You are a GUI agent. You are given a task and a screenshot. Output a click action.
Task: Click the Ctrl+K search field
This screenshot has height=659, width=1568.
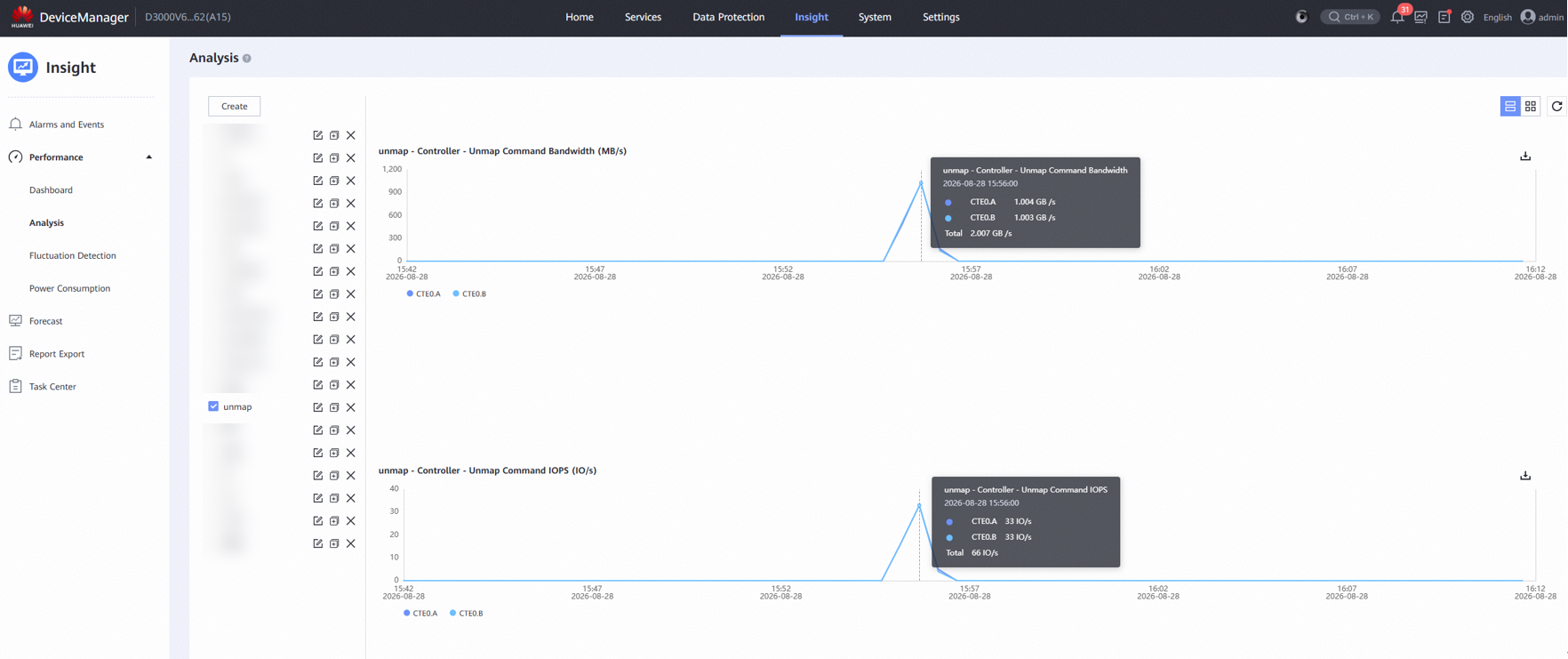(x=1350, y=17)
